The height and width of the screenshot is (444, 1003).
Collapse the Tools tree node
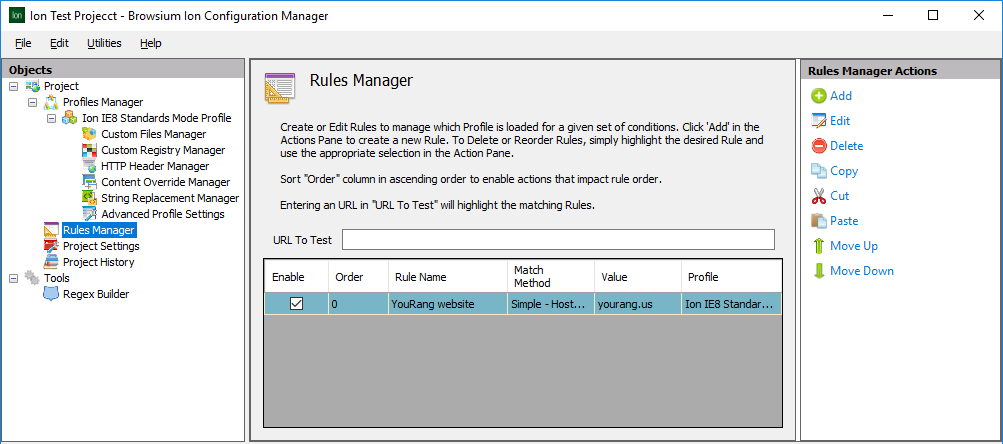pos(13,278)
